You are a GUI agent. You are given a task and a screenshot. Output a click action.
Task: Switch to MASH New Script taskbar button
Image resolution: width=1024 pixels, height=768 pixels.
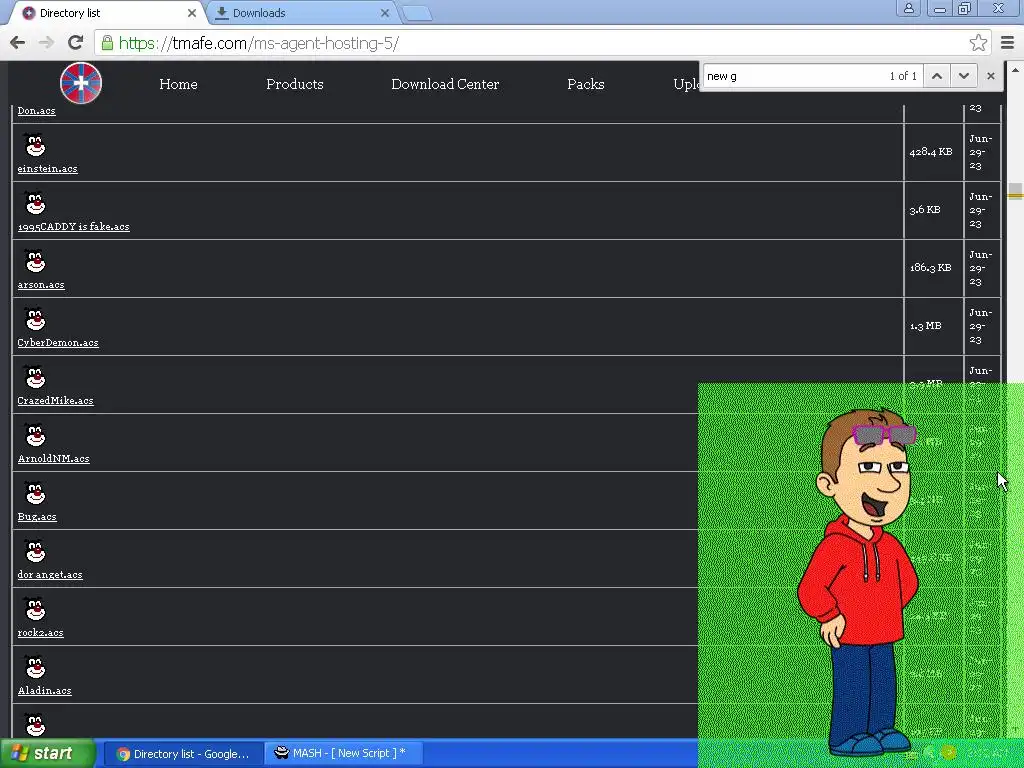tap(344, 754)
